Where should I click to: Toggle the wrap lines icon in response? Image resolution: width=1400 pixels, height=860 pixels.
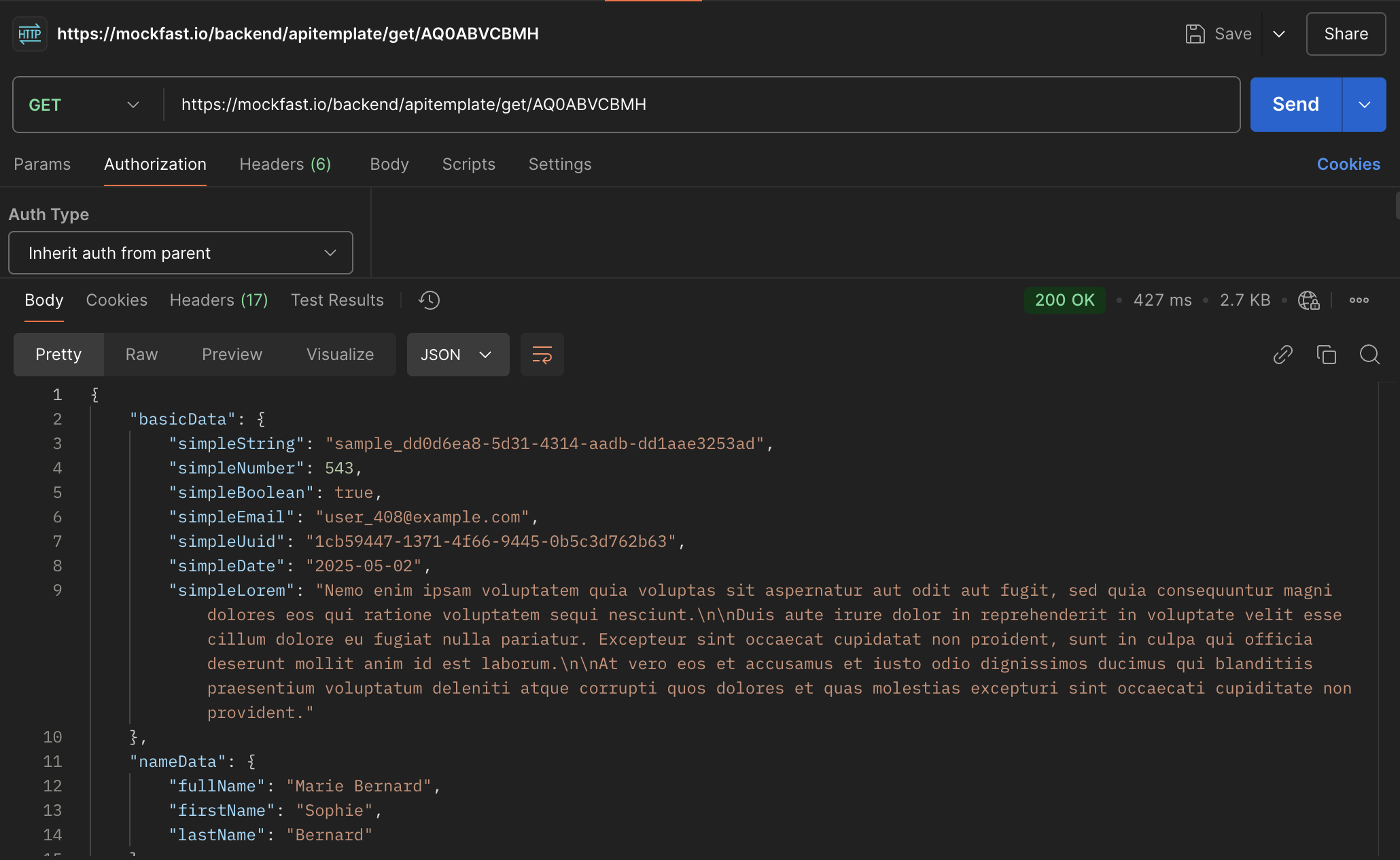[x=542, y=355]
